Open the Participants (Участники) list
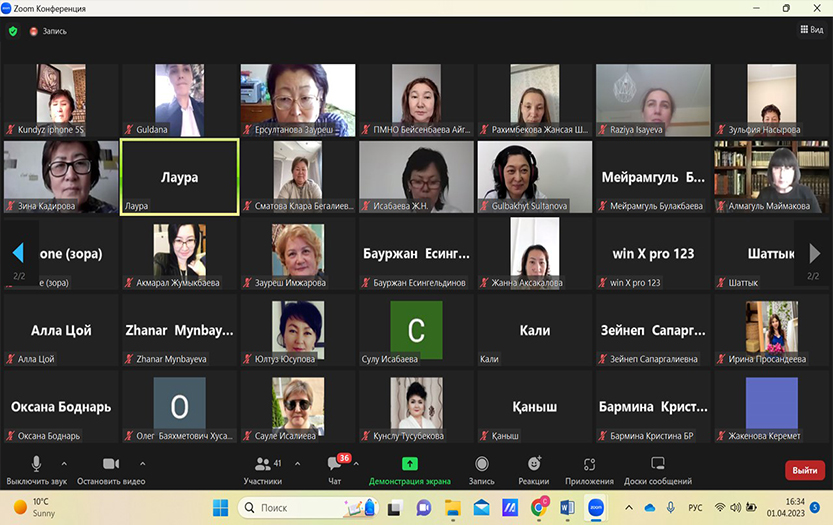 click(262, 468)
